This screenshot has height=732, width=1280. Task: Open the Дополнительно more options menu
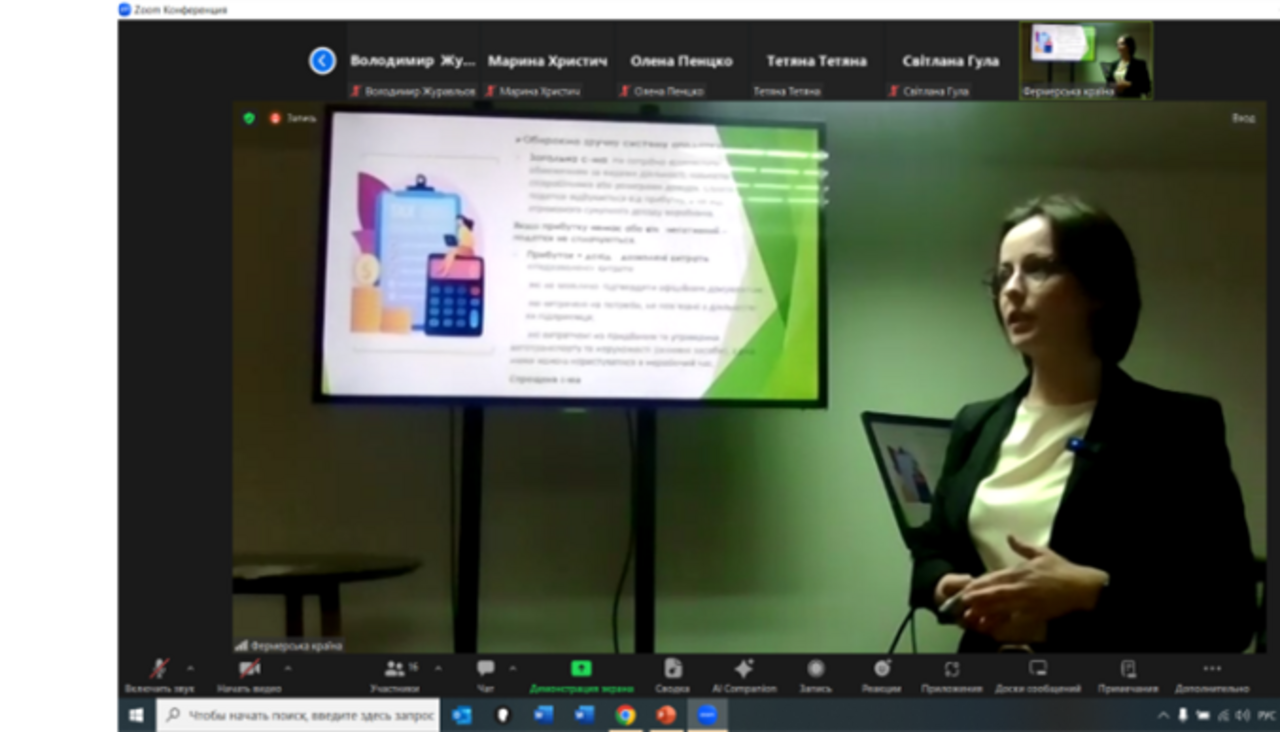click(1212, 670)
